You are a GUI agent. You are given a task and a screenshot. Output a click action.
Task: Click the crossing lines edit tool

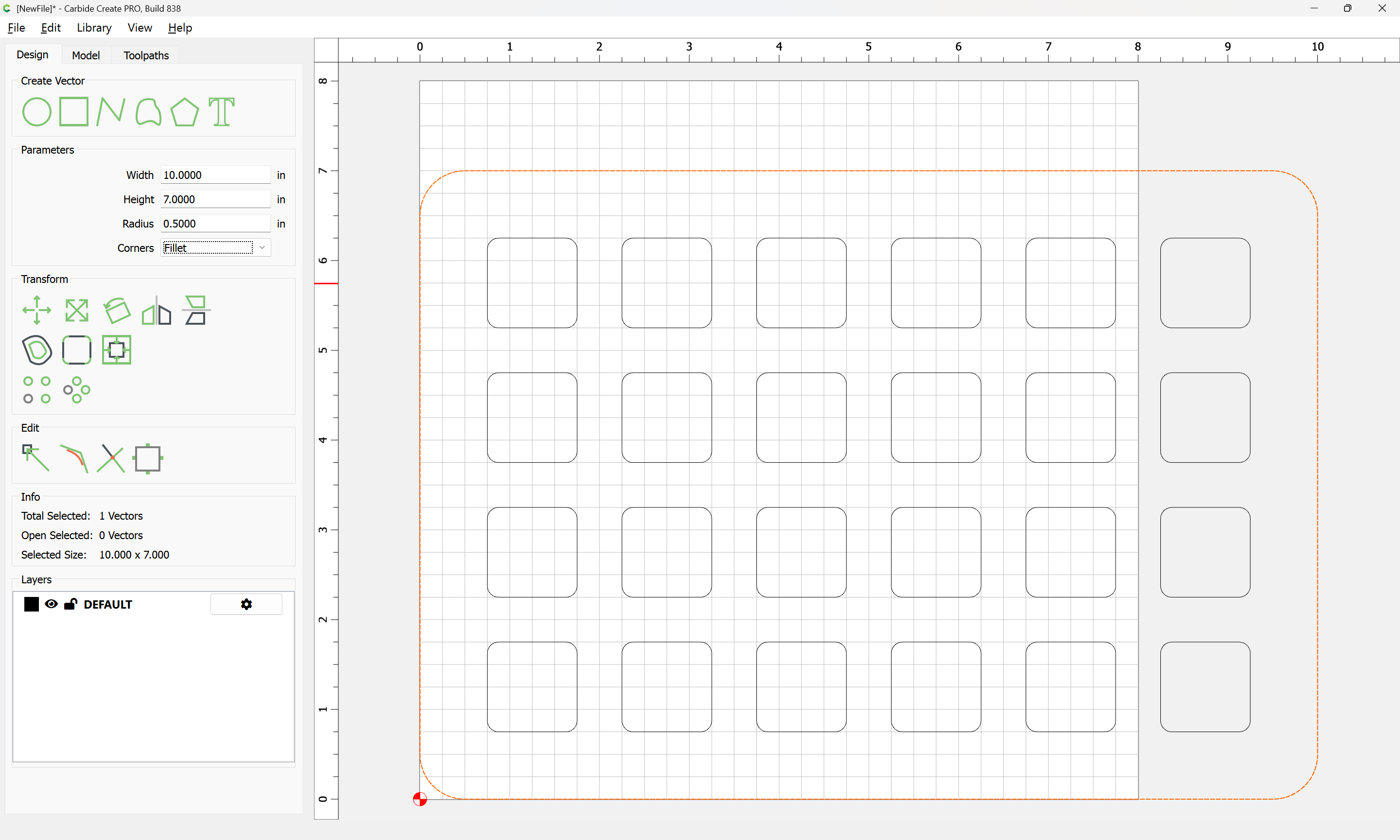pyautogui.click(x=111, y=458)
